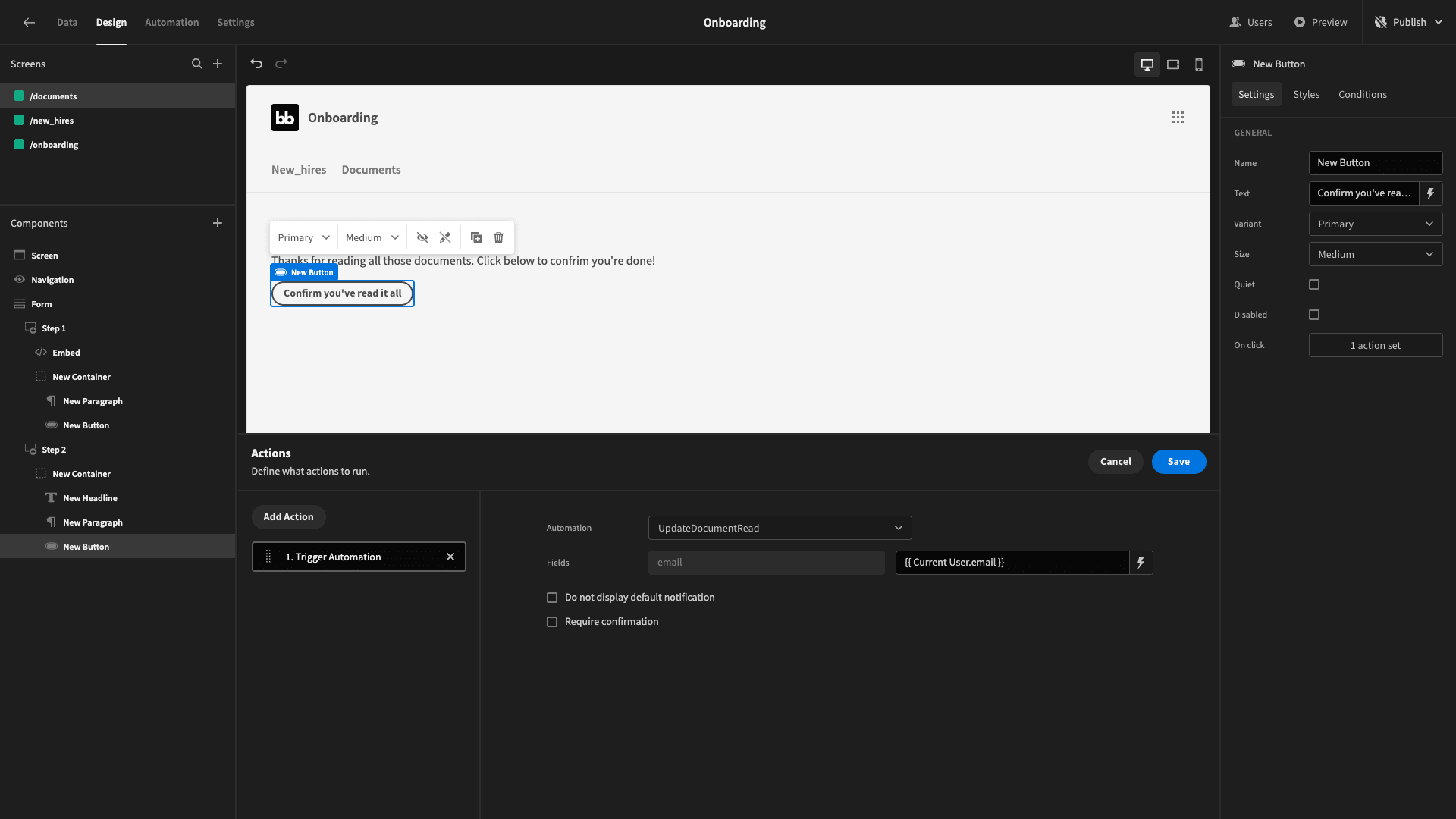Image resolution: width=1456 pixels, height=819 pixels.
Task: Add a new screen with plus icon
Action: click(218, 64)
